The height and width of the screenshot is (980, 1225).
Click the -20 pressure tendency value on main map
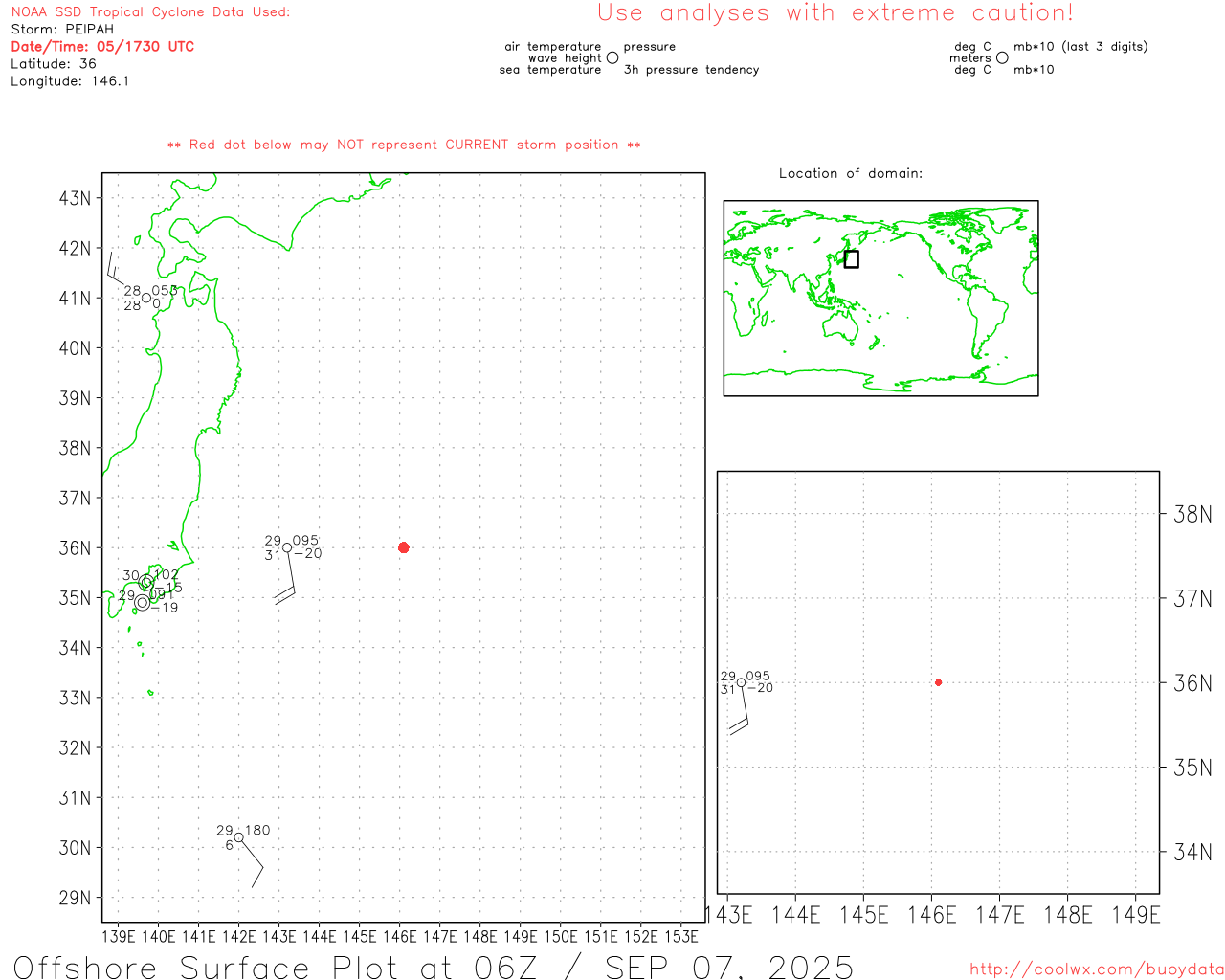pyautogui.click(x=307, y=554)
